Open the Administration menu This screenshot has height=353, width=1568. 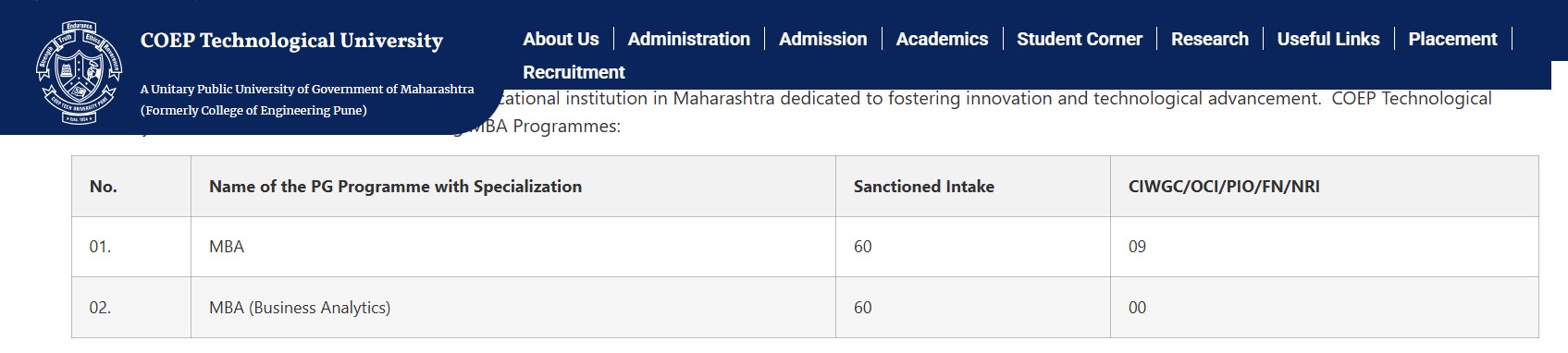coord(688,39)
